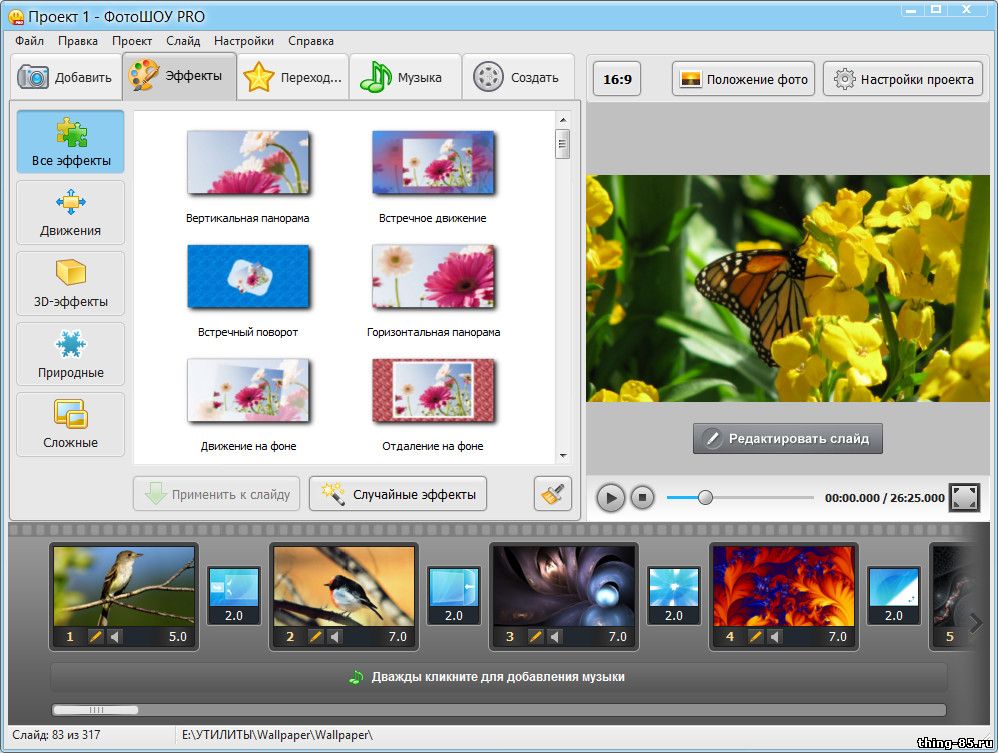Click the Применить к слайду button
The width and height of the screenshot is (998, 753).
pos(216,494)
